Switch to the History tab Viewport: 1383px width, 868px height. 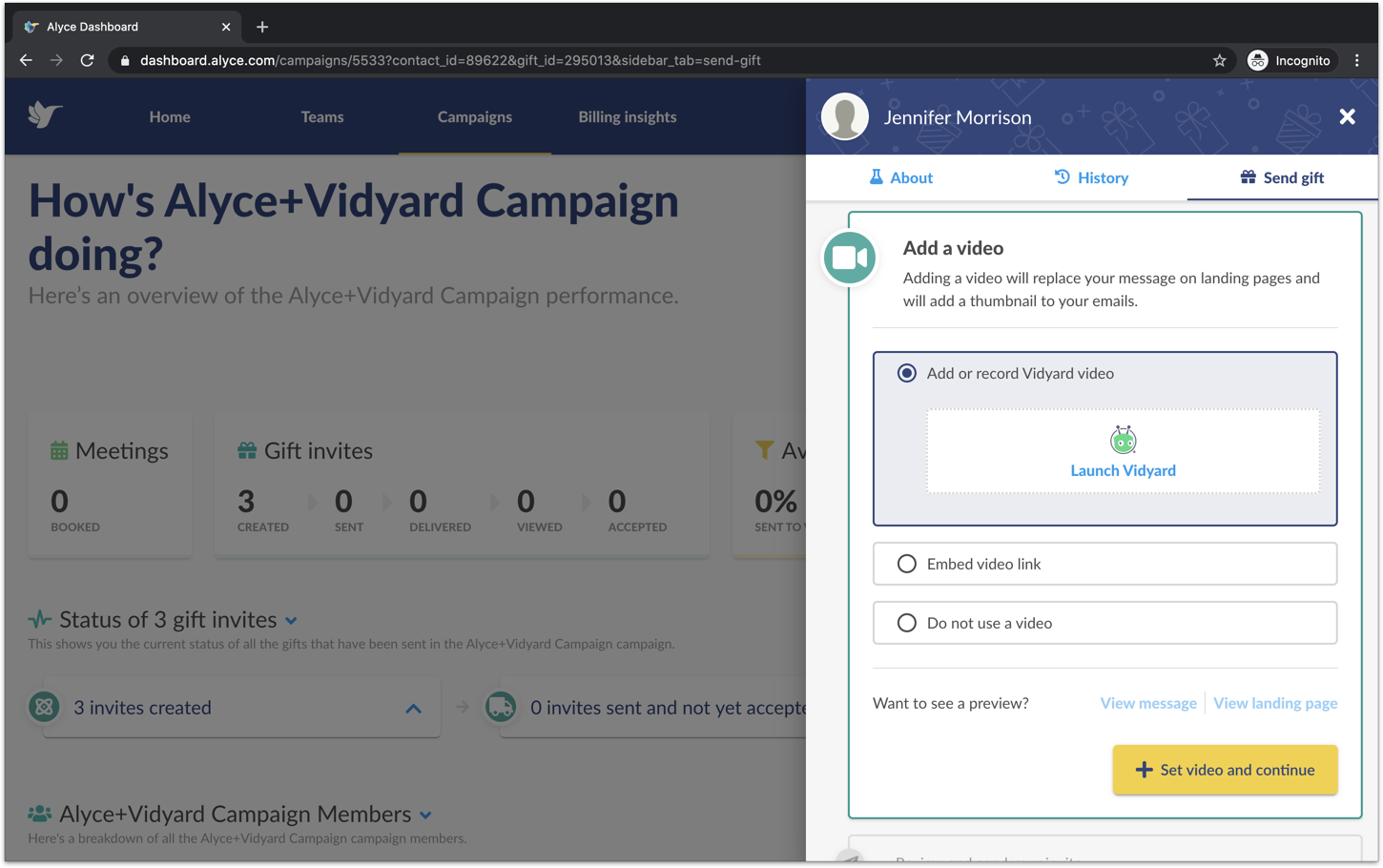1091,177
